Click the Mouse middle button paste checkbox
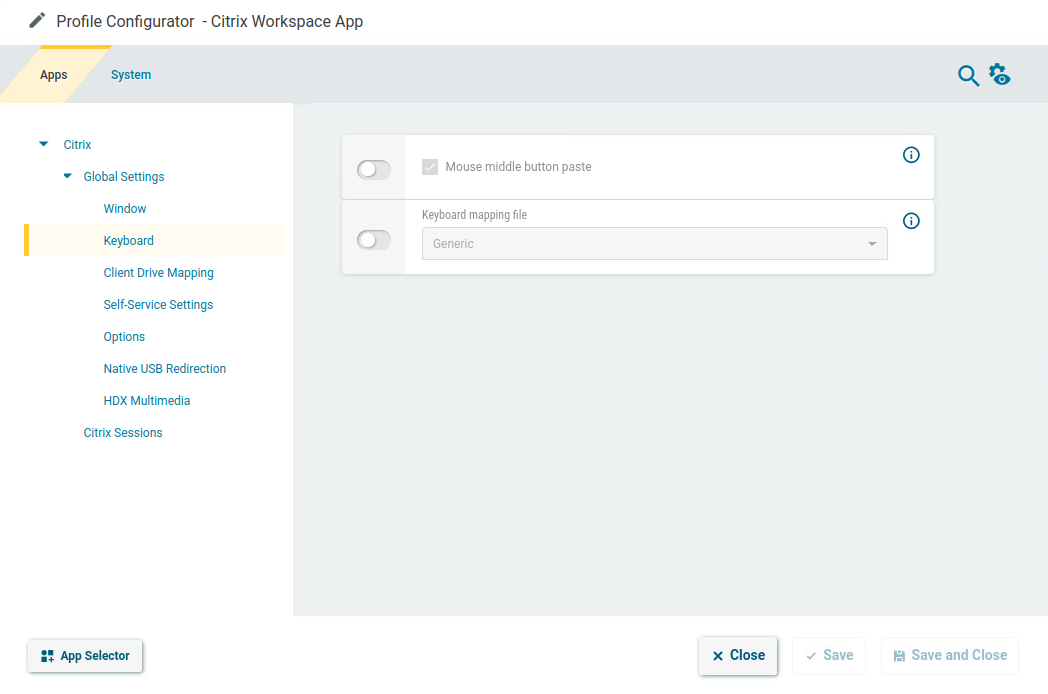Viewport: 1048px width, 694px height. point(430,167)
